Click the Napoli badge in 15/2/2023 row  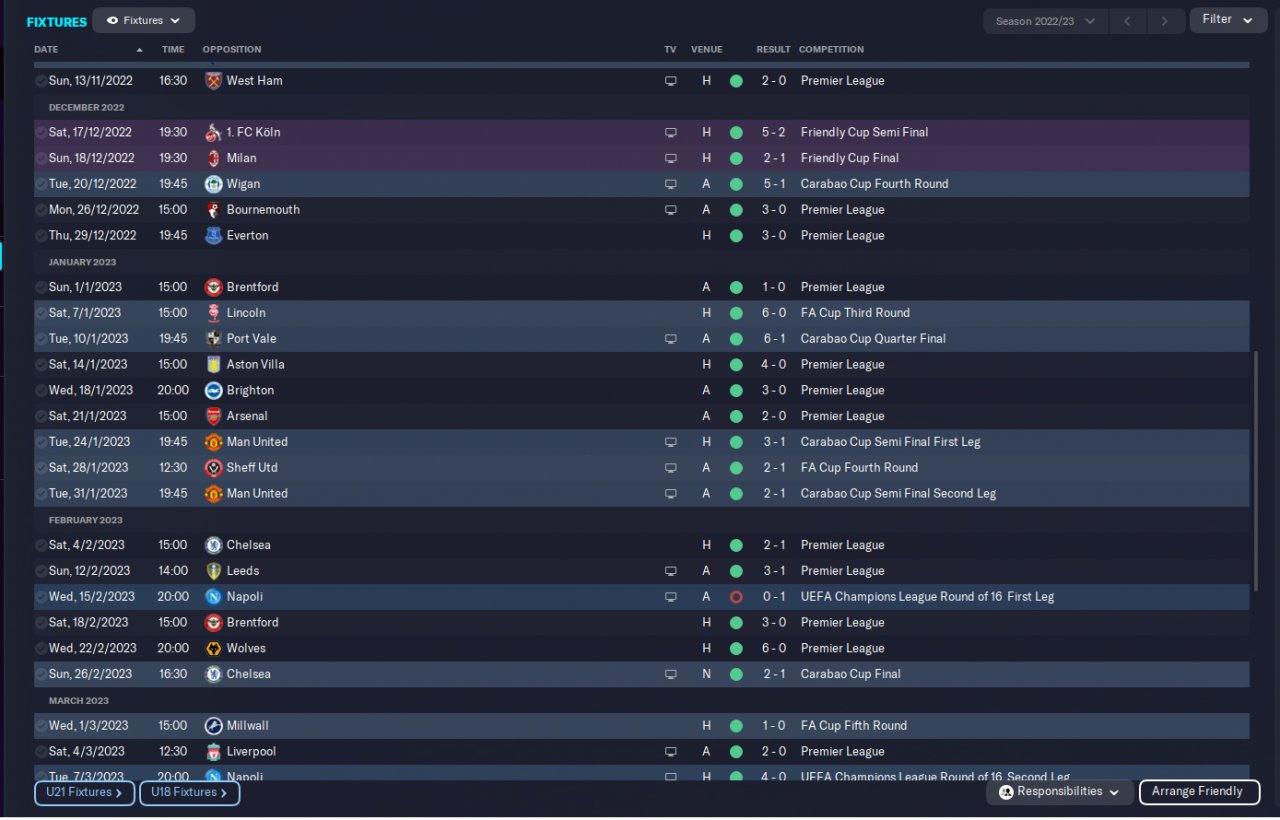pos(213,597)
